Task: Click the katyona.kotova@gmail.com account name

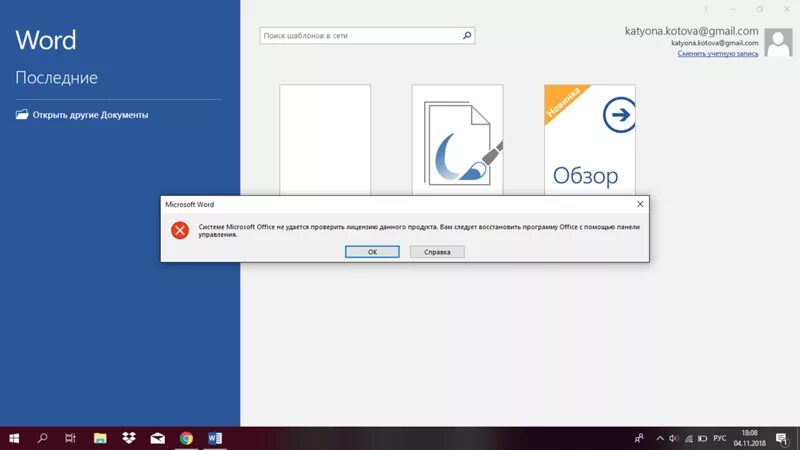Action: 691,31
